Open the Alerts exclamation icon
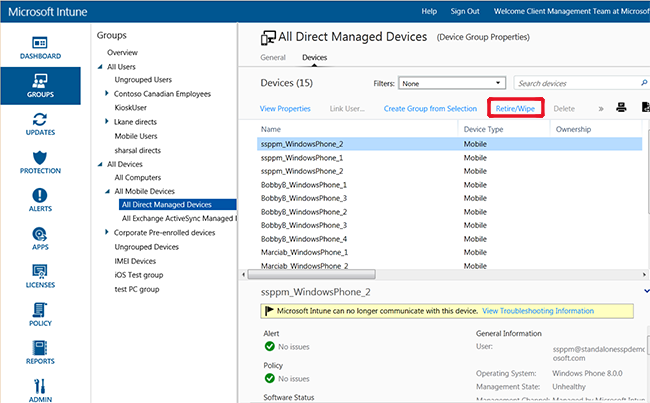This screenshot has width=650, height=403. click(x=40, y=195)
